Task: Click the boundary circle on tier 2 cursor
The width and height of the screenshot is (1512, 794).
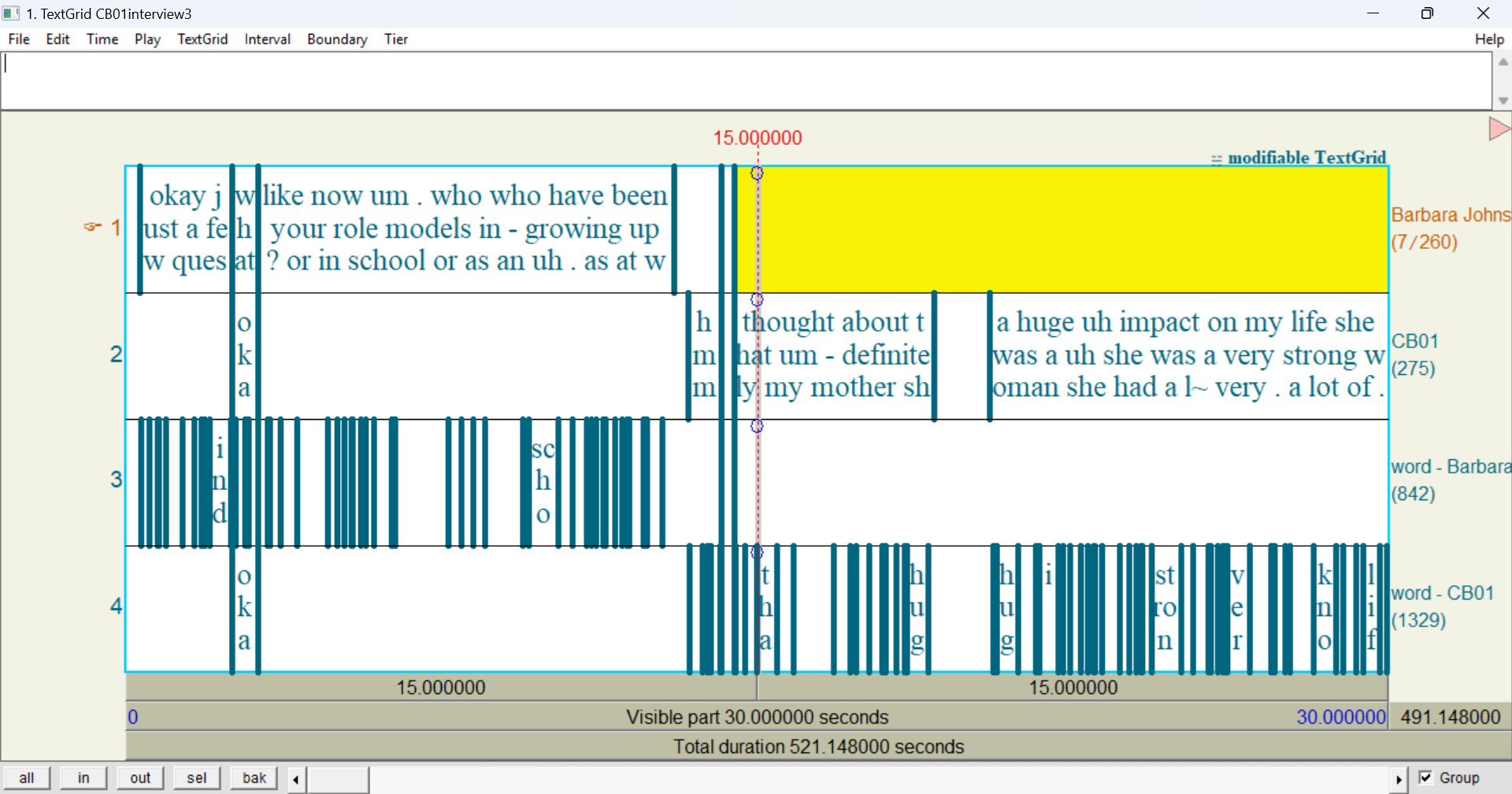Action: [x=757, y=299]
